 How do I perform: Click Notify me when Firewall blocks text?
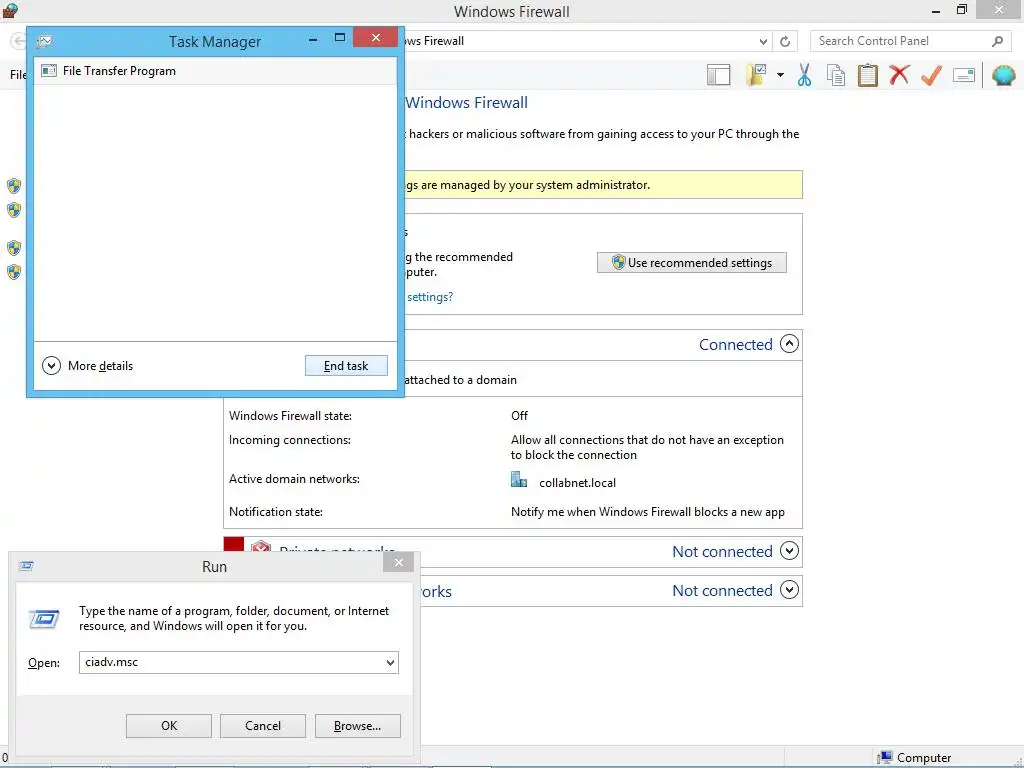[647, 512]
